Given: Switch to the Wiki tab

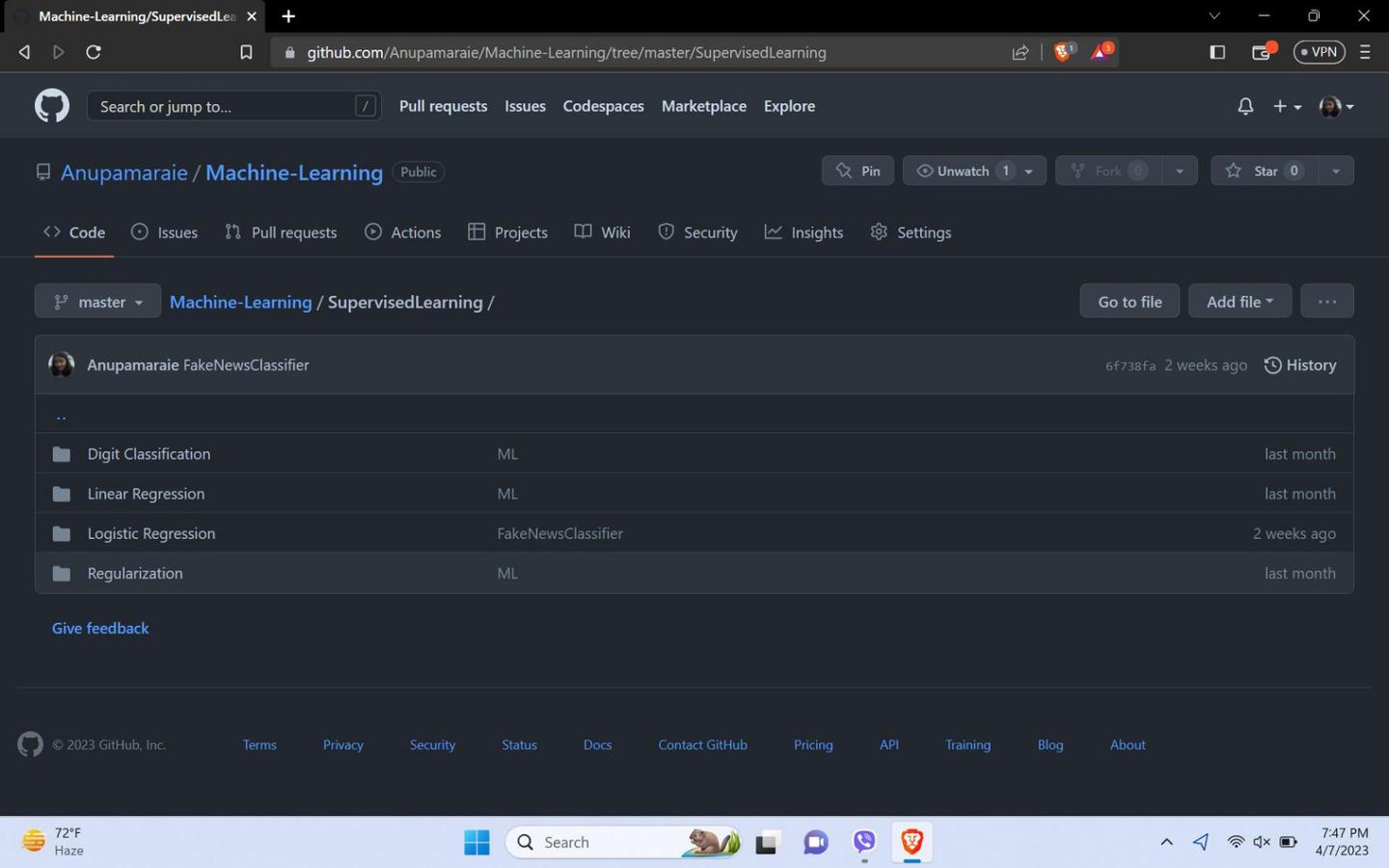Looking at the screenshot, I should 602,232.
